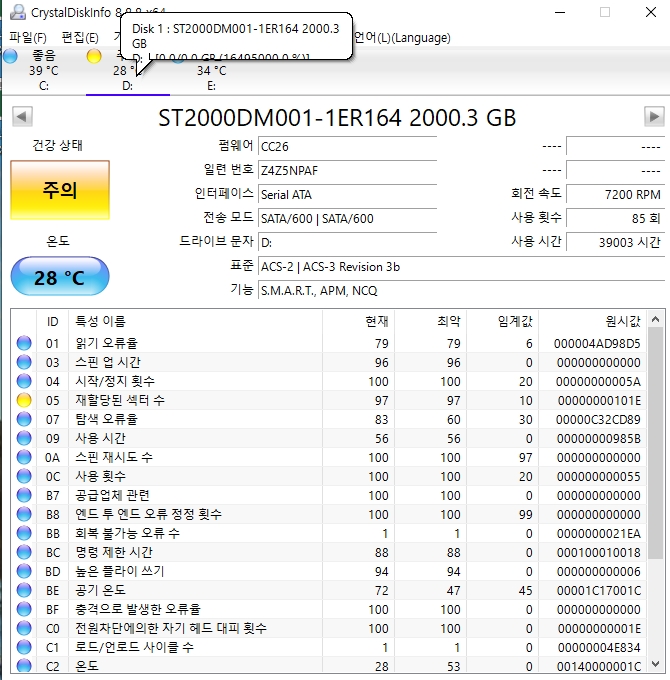The width and height of the screenshot is (670, 680).
Task: Select the C: drive tab at 39 °C
Action: coord(43,71)
